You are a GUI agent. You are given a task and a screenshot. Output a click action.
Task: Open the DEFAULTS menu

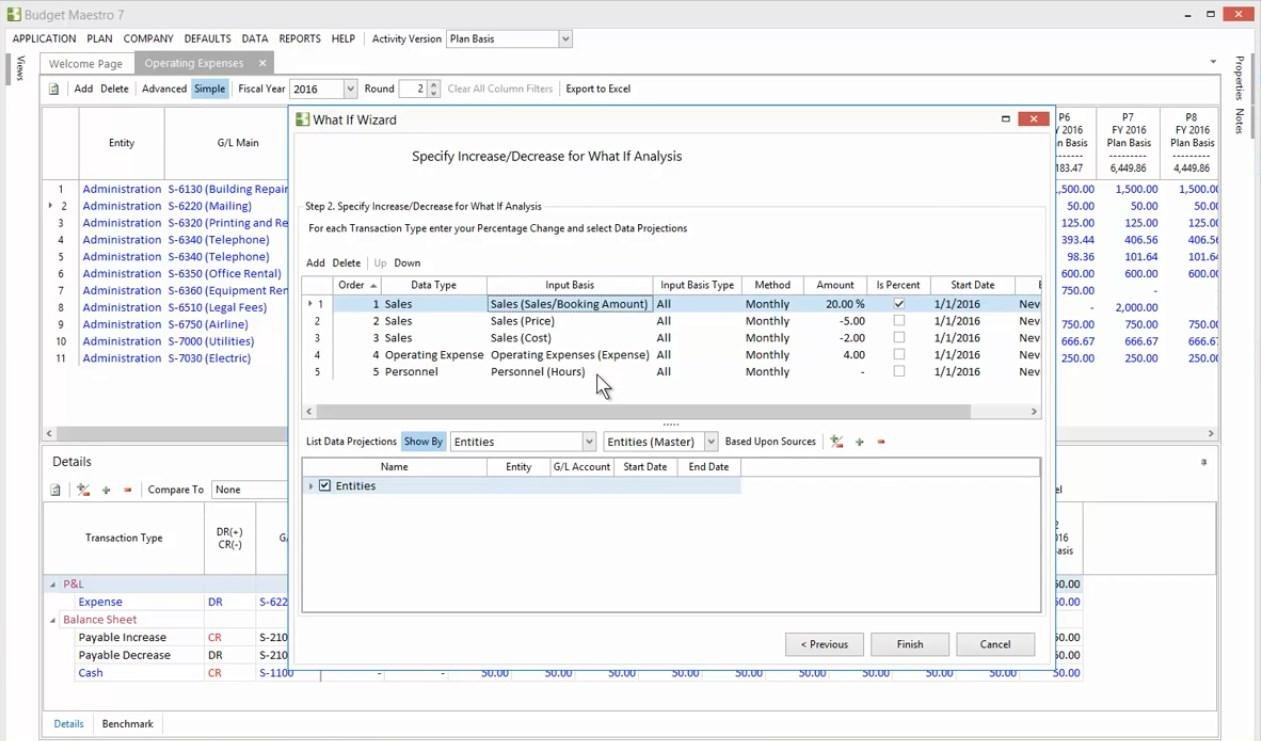(207, 39)
